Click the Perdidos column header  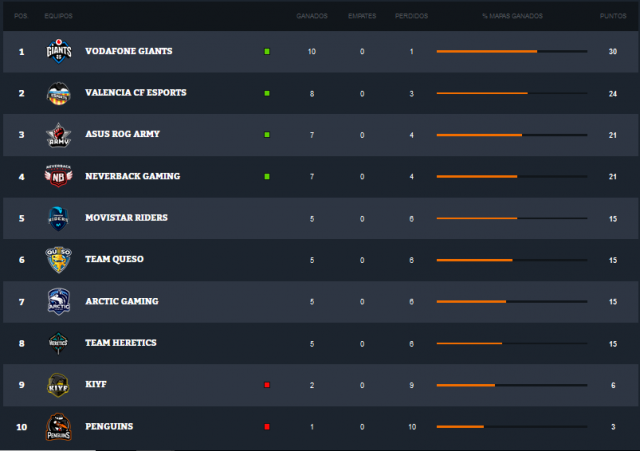pyautogui.click(x=411, y=16)
